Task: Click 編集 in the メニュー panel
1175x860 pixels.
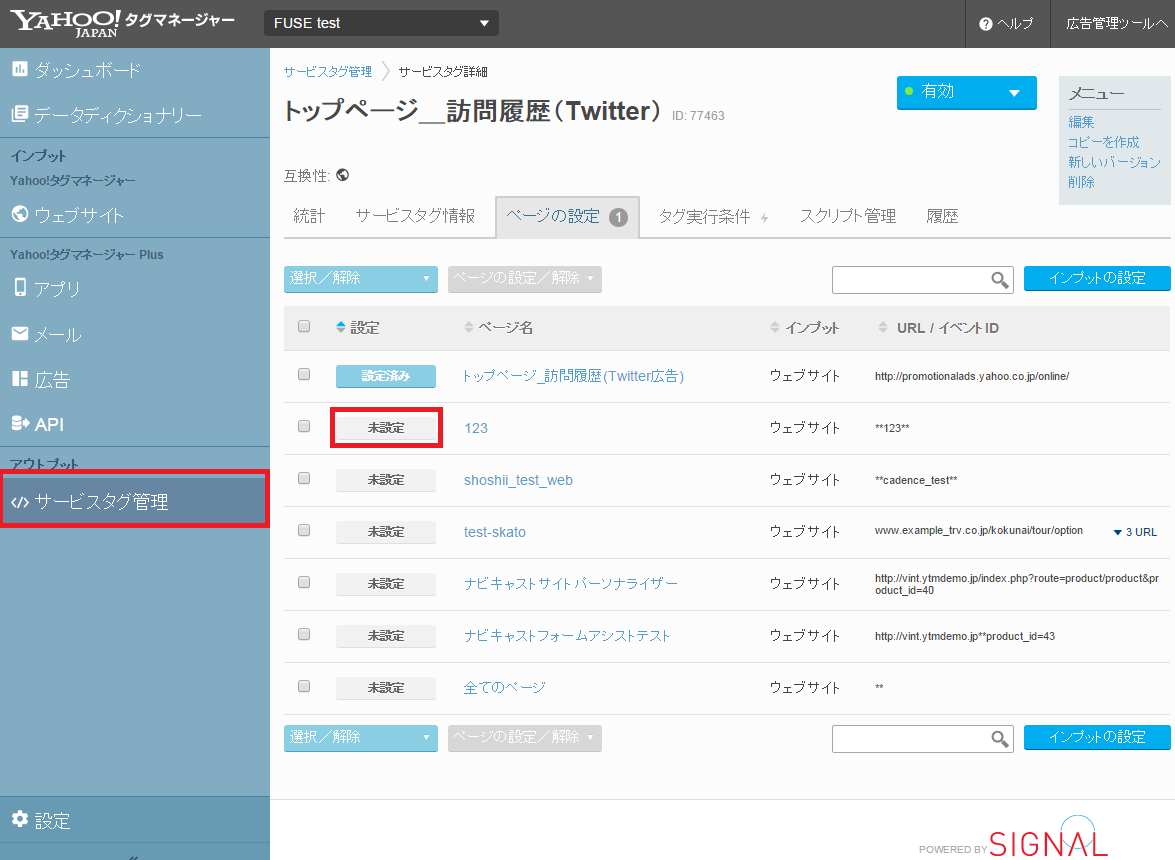Action: pos(1081,122)
